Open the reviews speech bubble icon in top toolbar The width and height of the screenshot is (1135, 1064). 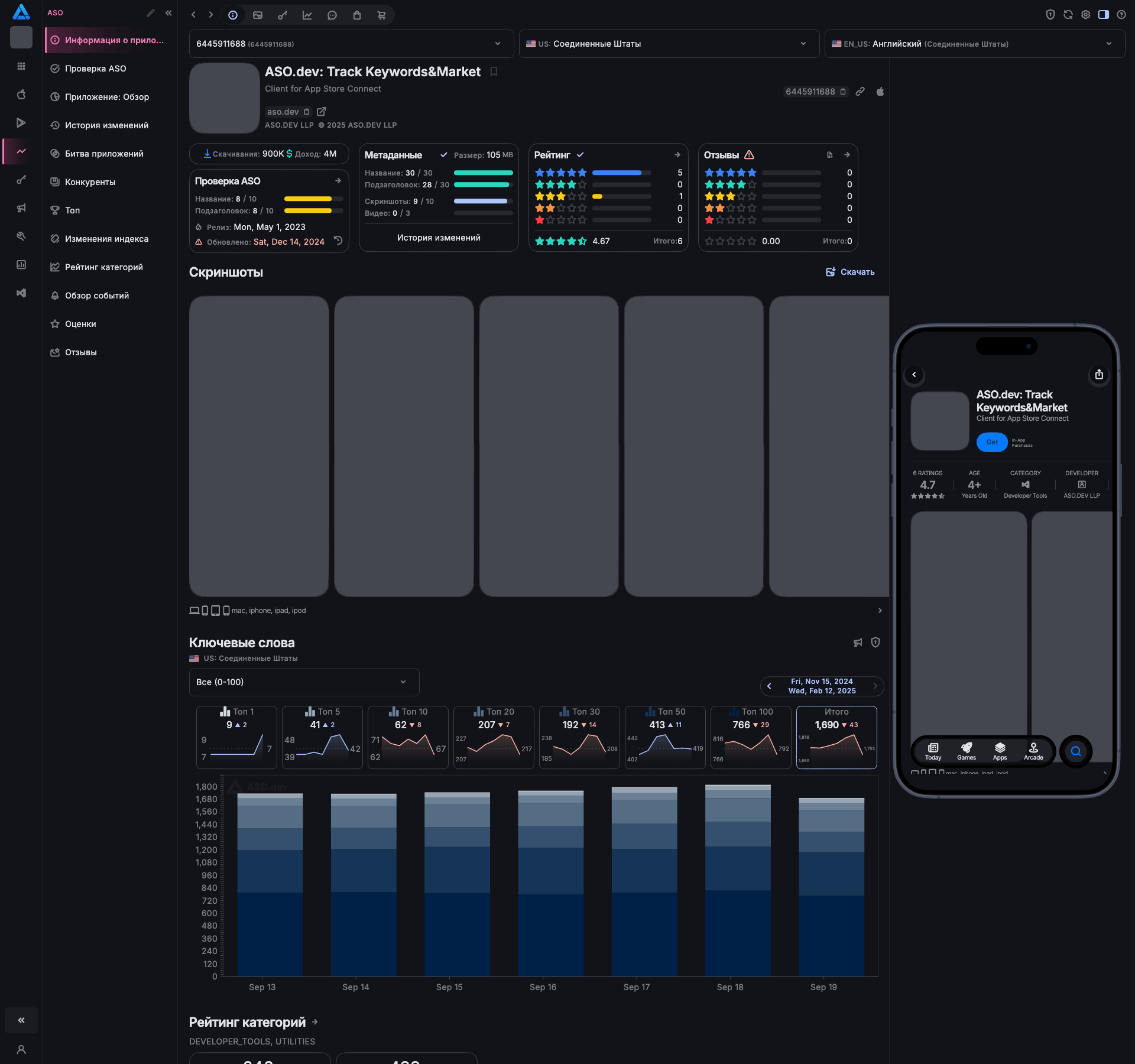[332, 15]
